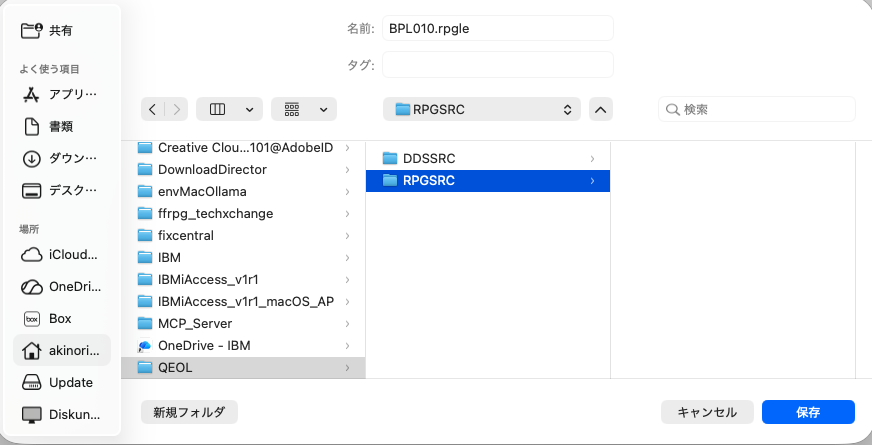This screenshot has width=872, height=445.
Task: Select the MCP_Server folder
Action: [243, 324]
